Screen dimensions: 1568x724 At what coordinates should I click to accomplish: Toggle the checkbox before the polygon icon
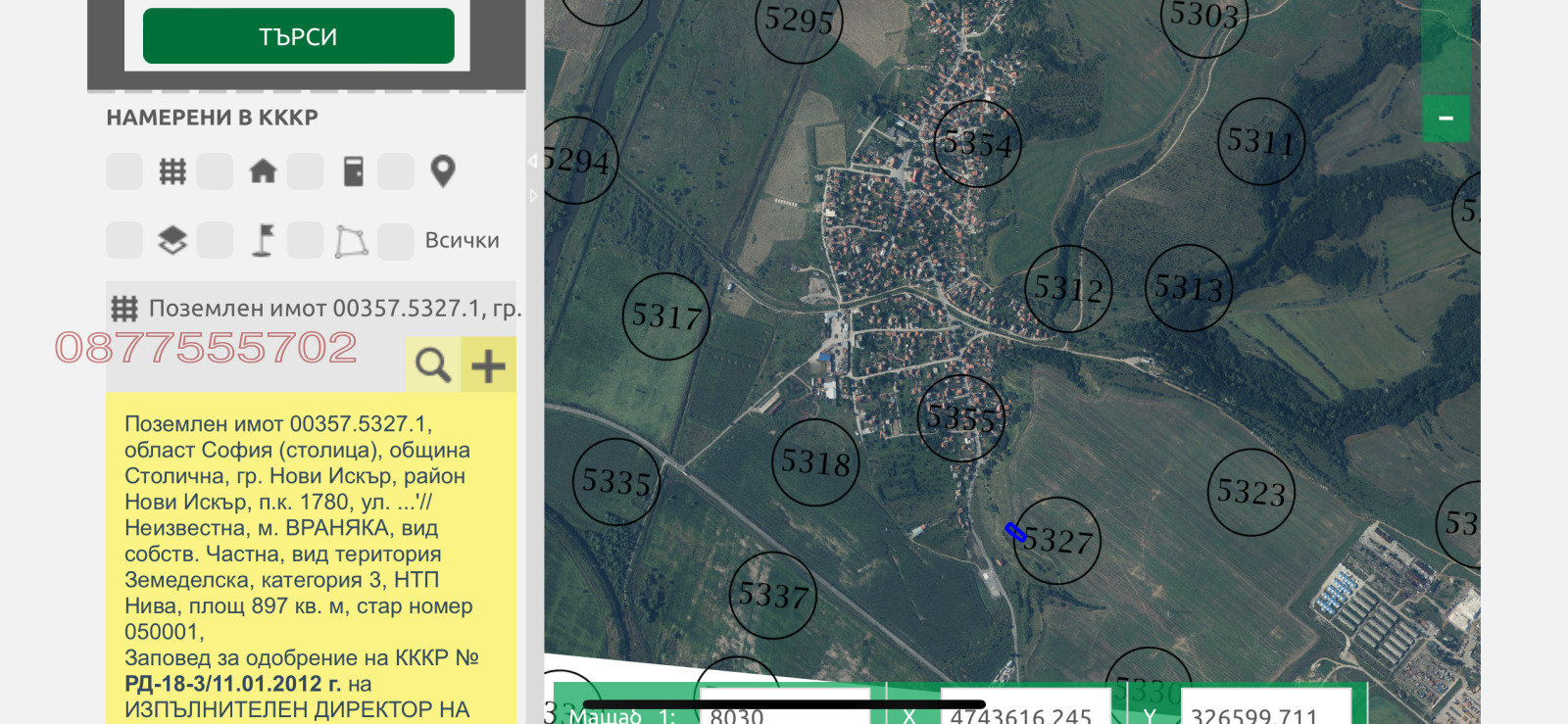pos(305,241)
